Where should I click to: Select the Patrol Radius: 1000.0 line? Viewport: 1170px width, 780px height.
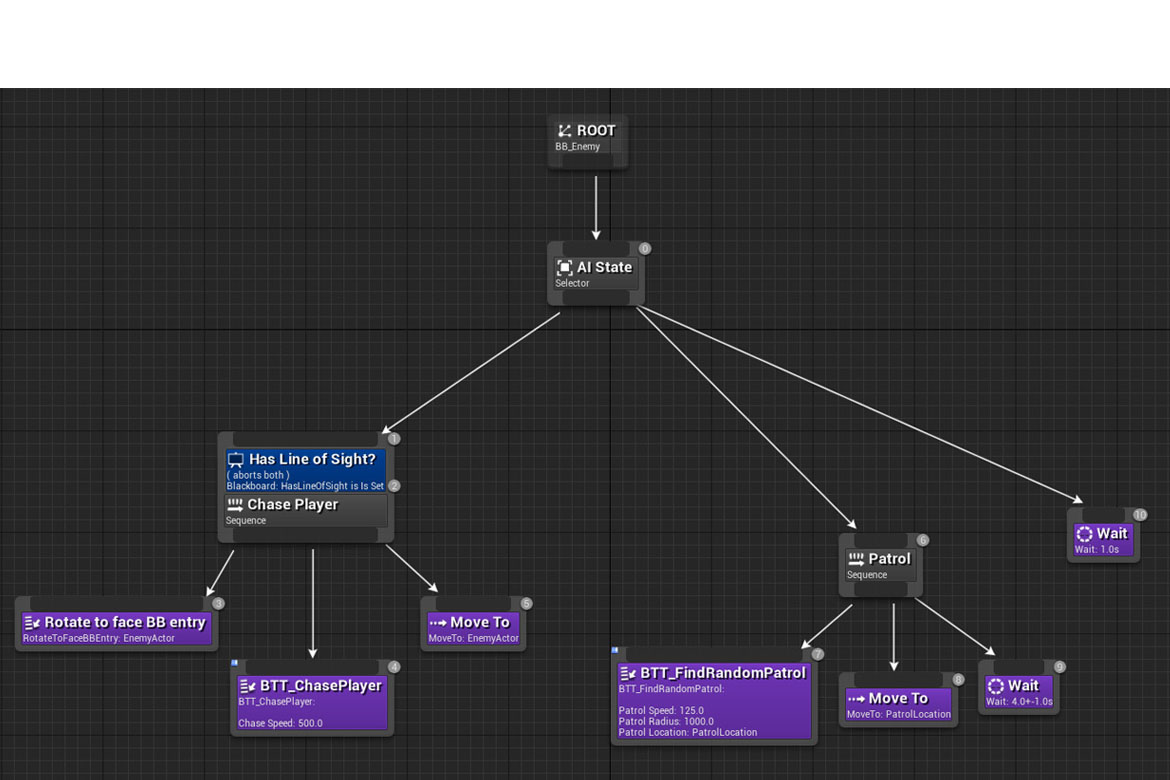click(x=667, y=722)
